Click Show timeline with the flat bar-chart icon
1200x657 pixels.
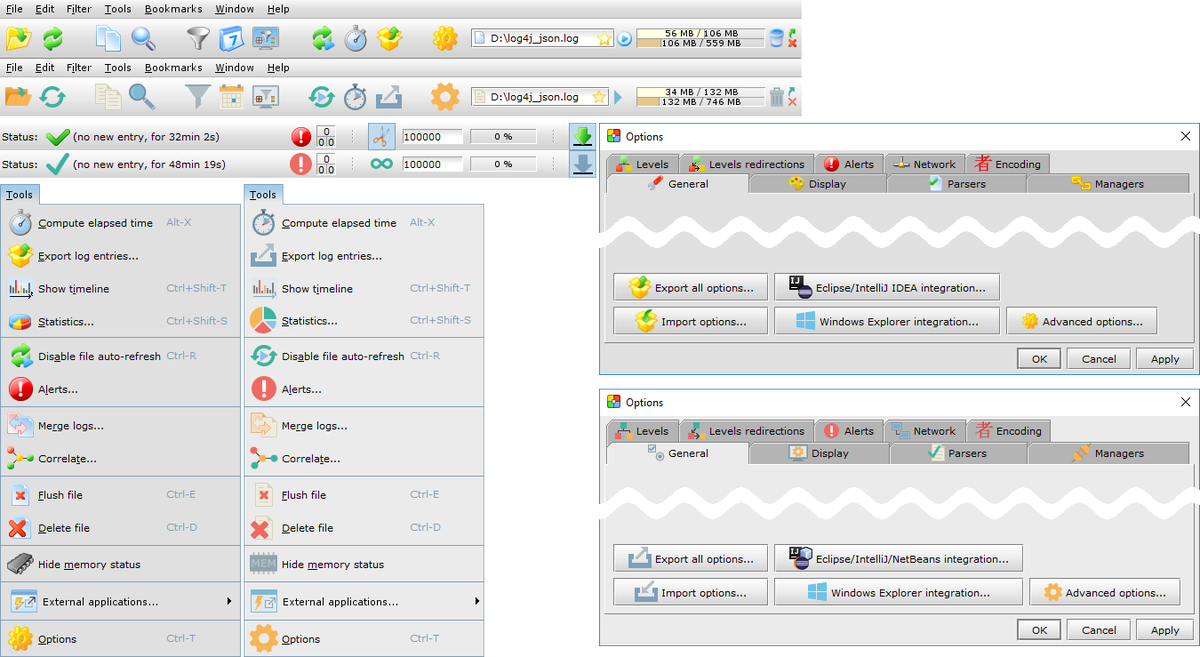tap(364, 288)
